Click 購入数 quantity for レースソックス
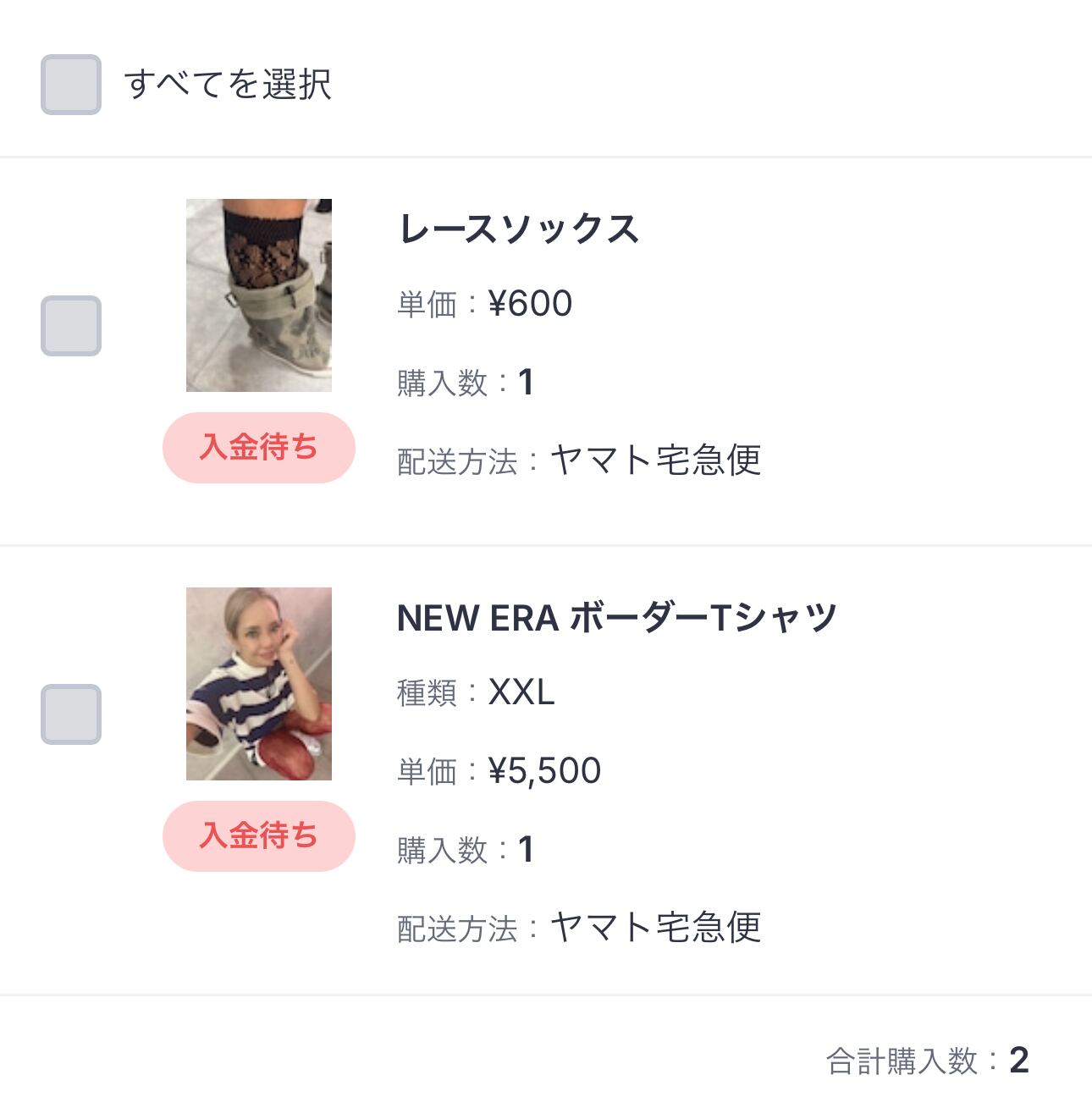 [526, 383]
